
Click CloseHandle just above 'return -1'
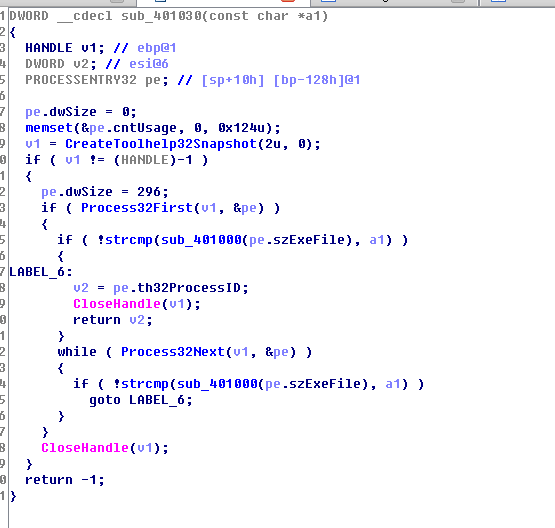(x=85, y=448)
